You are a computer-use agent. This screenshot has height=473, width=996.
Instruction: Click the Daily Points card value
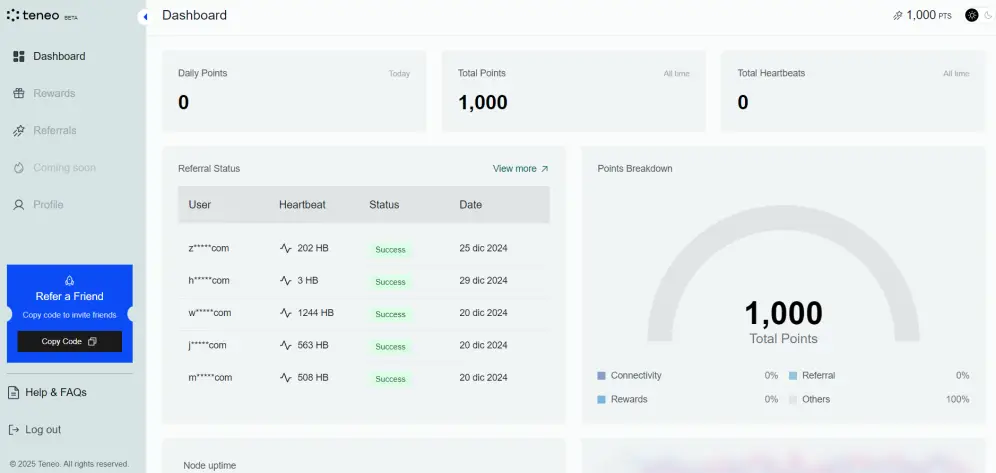184,102
